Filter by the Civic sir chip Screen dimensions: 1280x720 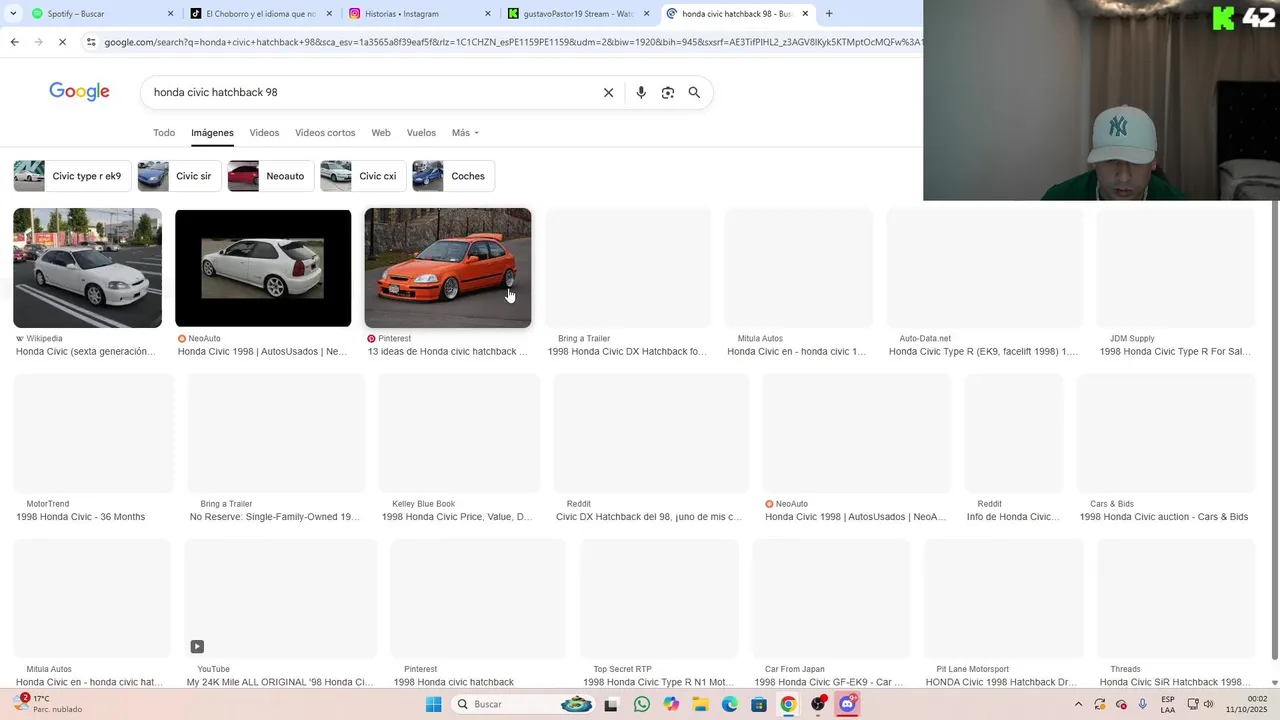[179, 176]
